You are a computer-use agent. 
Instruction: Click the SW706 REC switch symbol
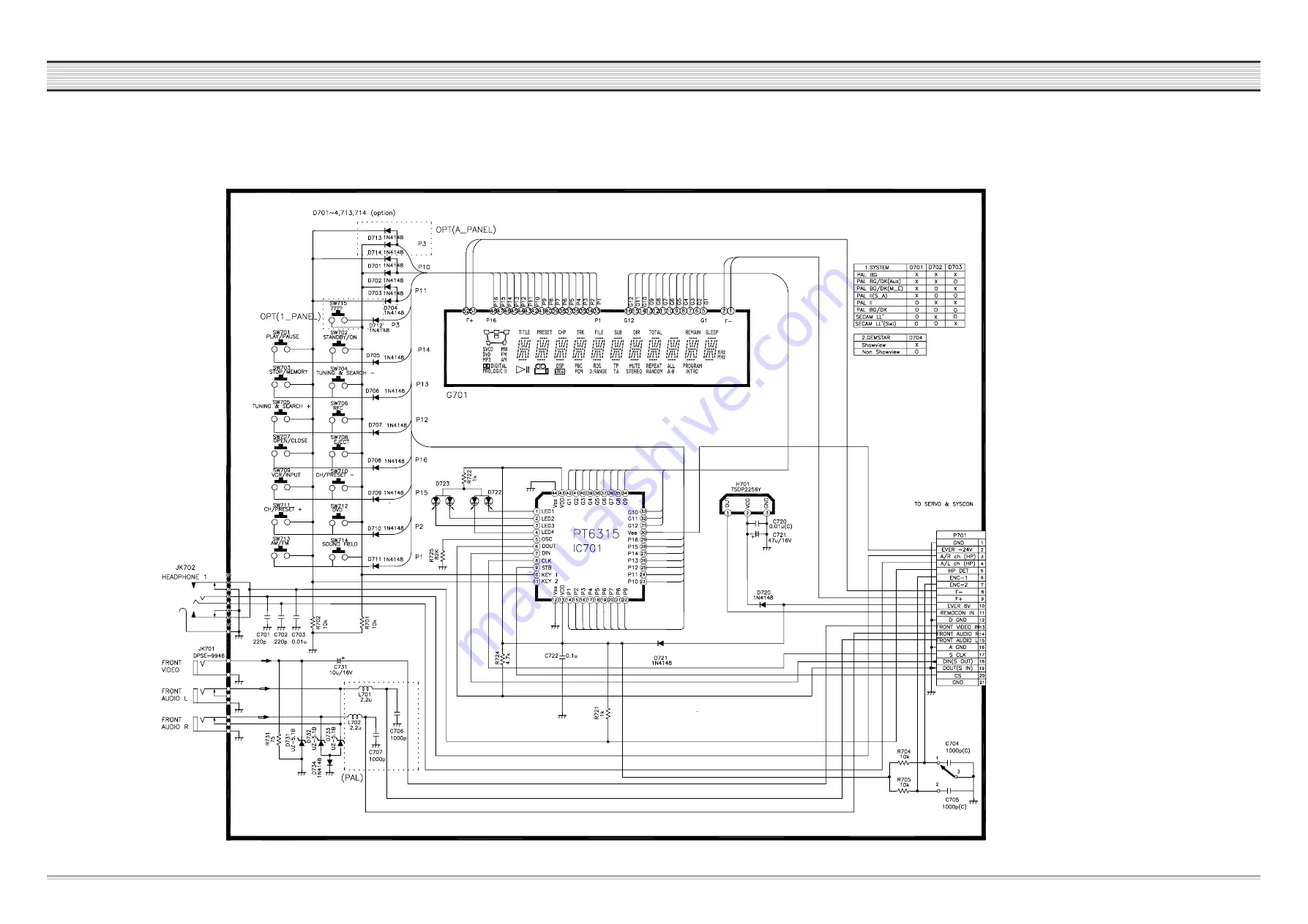tap(339, 418)
